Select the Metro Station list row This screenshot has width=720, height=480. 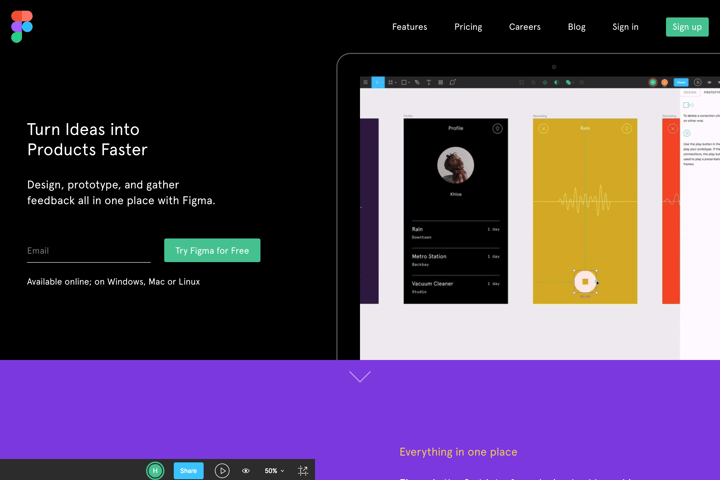[x=456, y=260]
